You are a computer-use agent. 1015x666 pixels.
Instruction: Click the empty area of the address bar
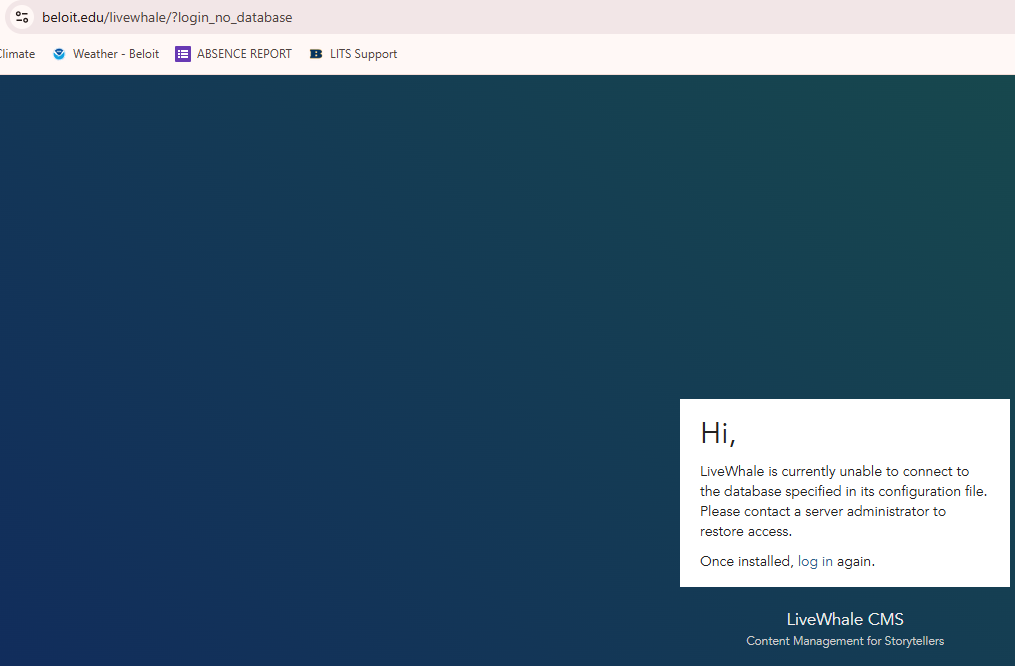(x=650, y=17)
